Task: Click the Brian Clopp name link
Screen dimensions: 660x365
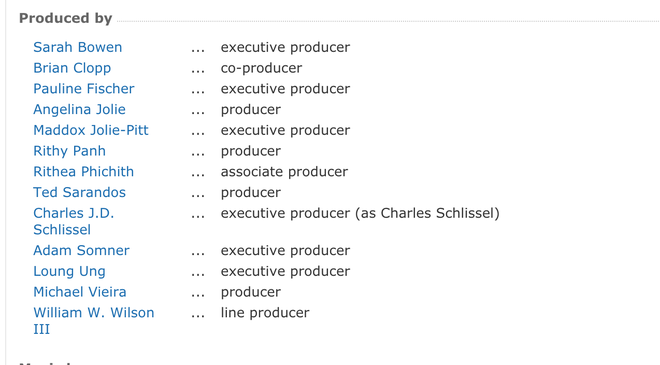Action: [x=72, y=68]
